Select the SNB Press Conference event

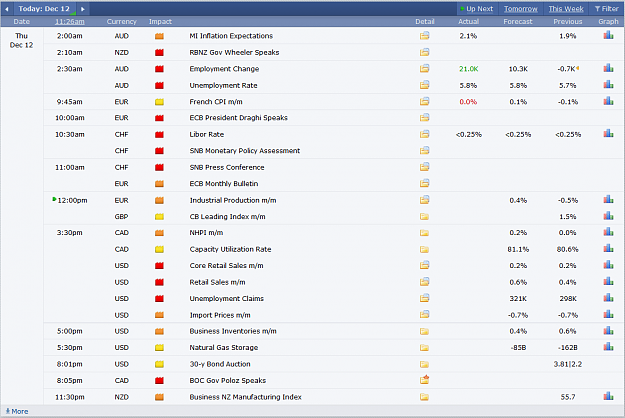point(227,167)
